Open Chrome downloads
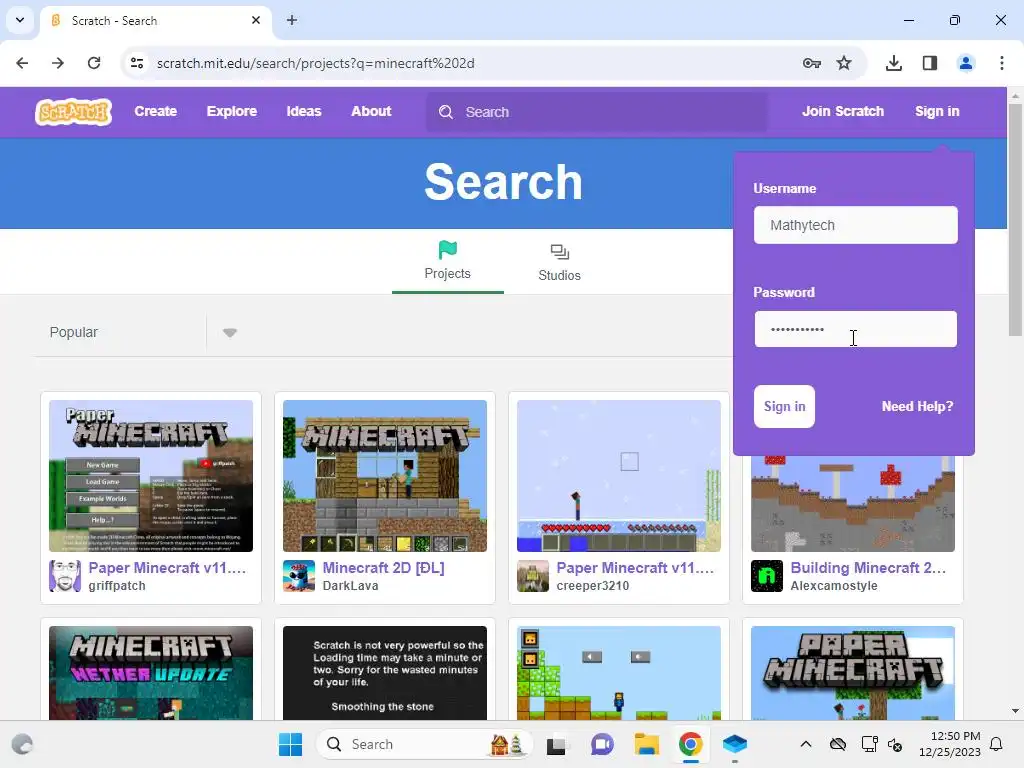Screen dimensions: 1024x768 tap(894, 63)
